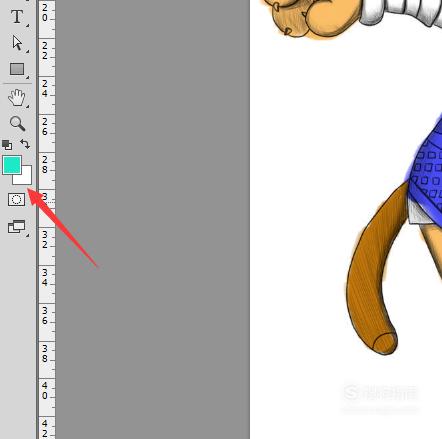Select the Horizontal Type tool
The width and height of the screenshot is (442, 439).
[17, 17]
